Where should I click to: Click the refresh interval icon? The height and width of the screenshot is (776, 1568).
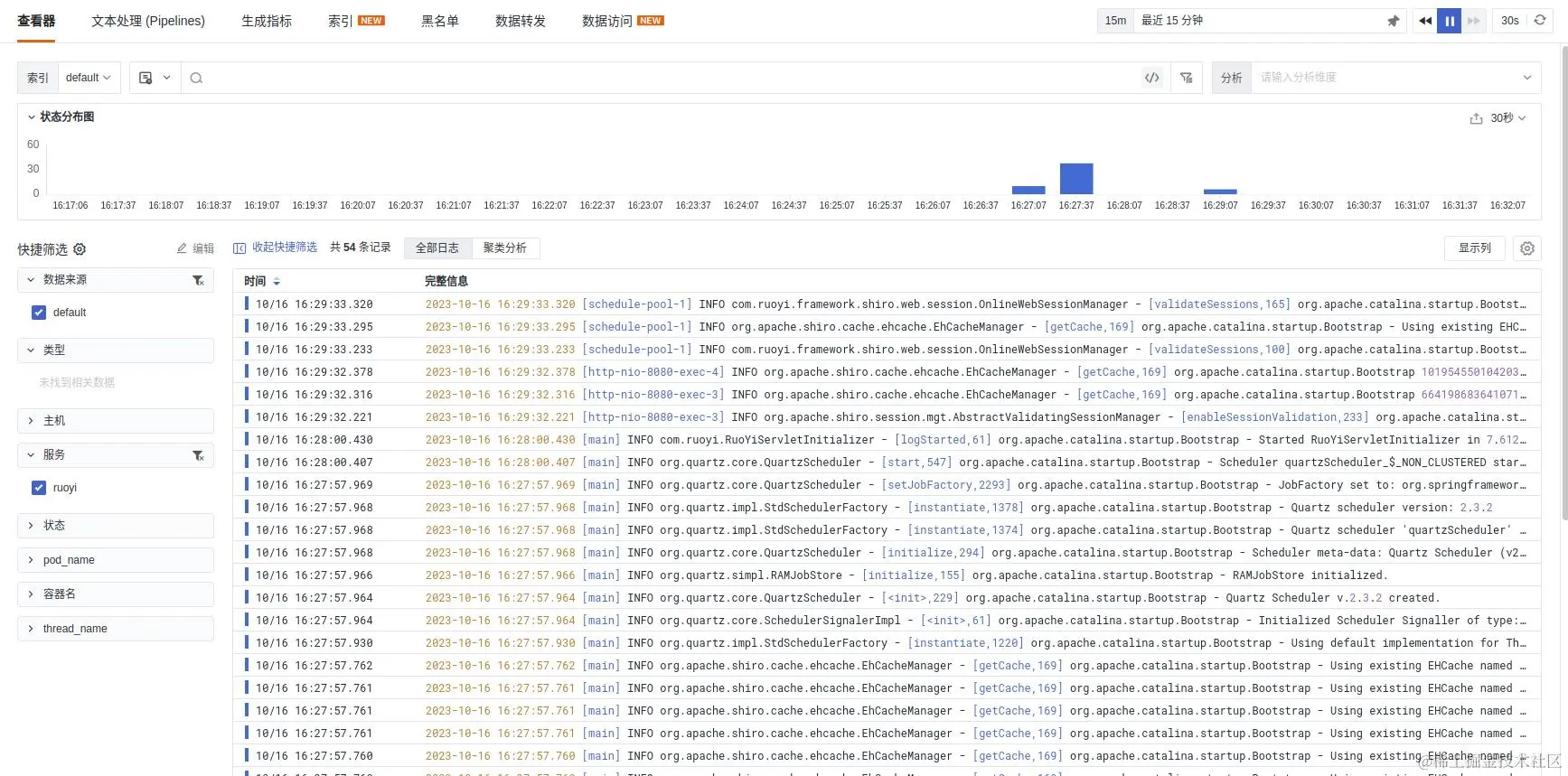click(x=1540, y=20)
